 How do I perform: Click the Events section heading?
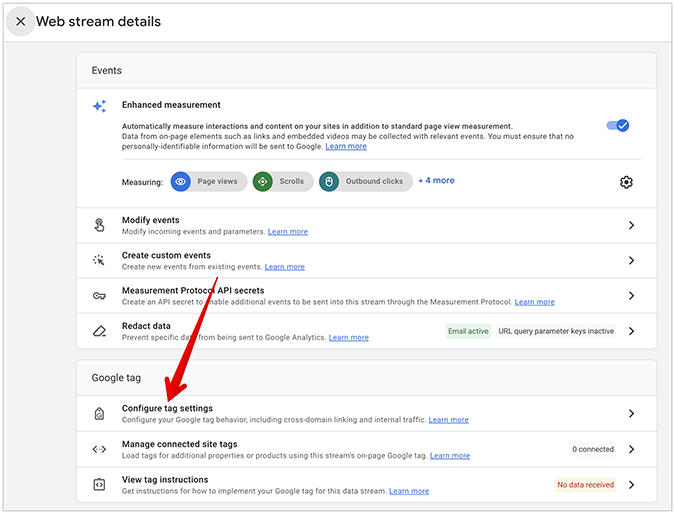pos(107,71)
